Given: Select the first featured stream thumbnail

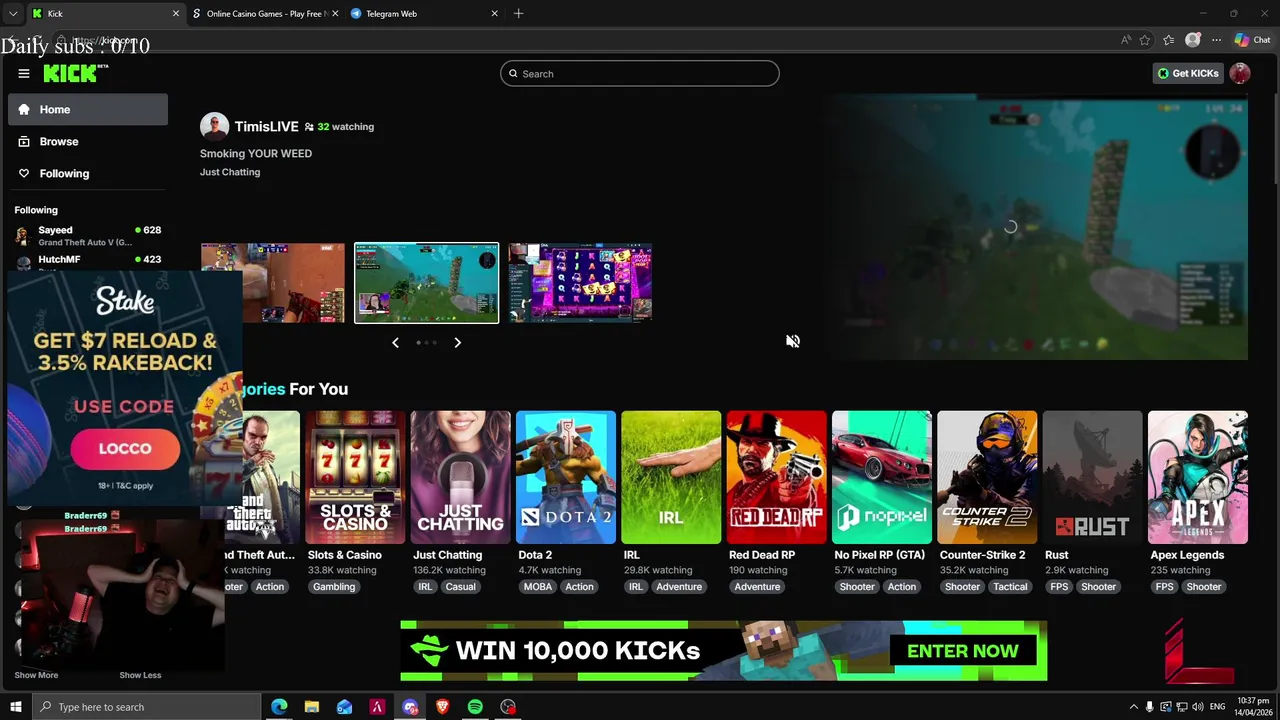Looking at the screenshot, I should click(x=272, y=283).
